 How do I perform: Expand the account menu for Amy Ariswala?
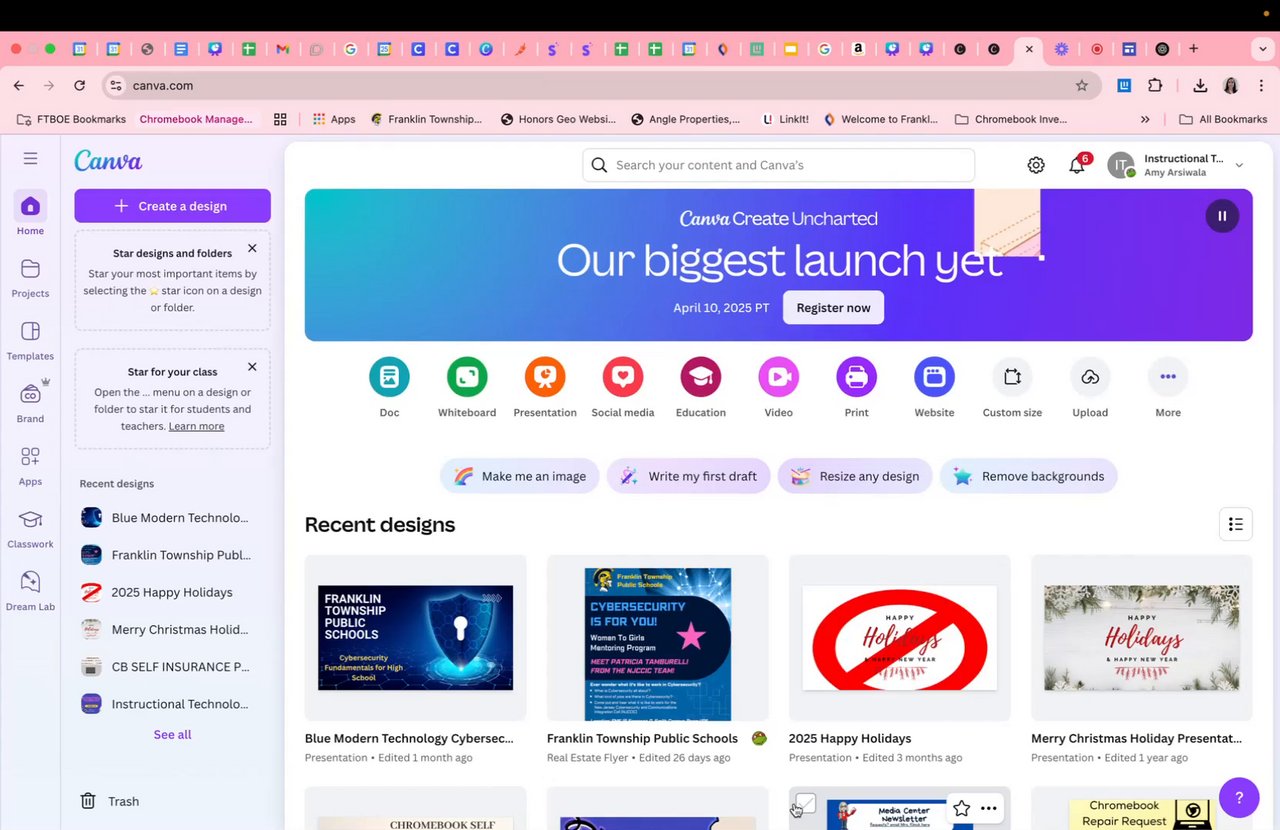tap(1239, 165)
